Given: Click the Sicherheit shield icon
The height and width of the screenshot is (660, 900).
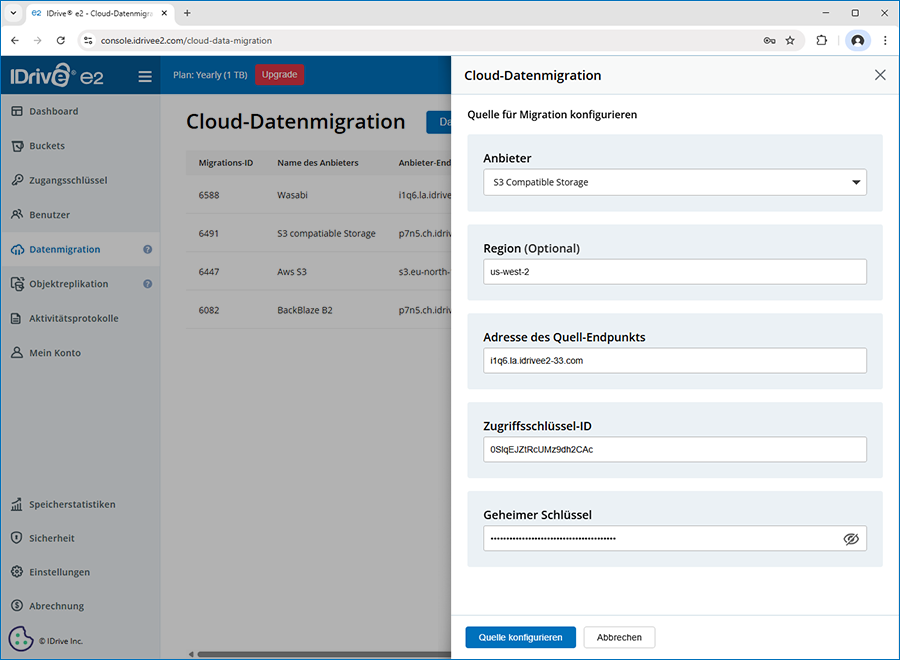Looking at the screenshot, I should 17,538.
